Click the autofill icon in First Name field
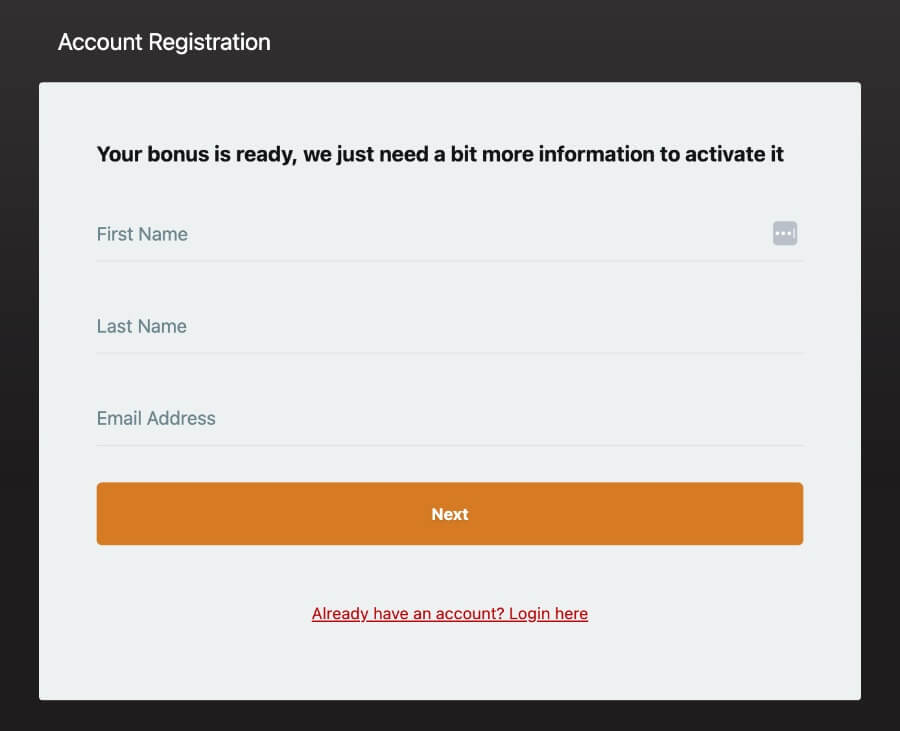900x731 pixels. [x=785, y=233]
